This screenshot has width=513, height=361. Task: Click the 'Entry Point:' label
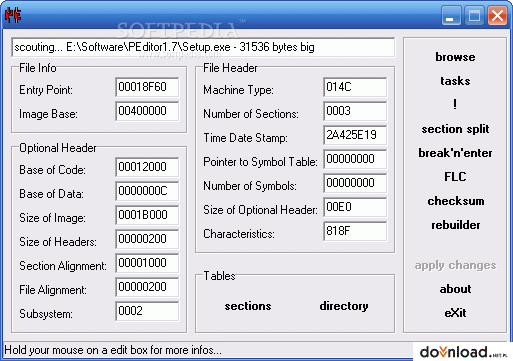(x=46, y=90)
